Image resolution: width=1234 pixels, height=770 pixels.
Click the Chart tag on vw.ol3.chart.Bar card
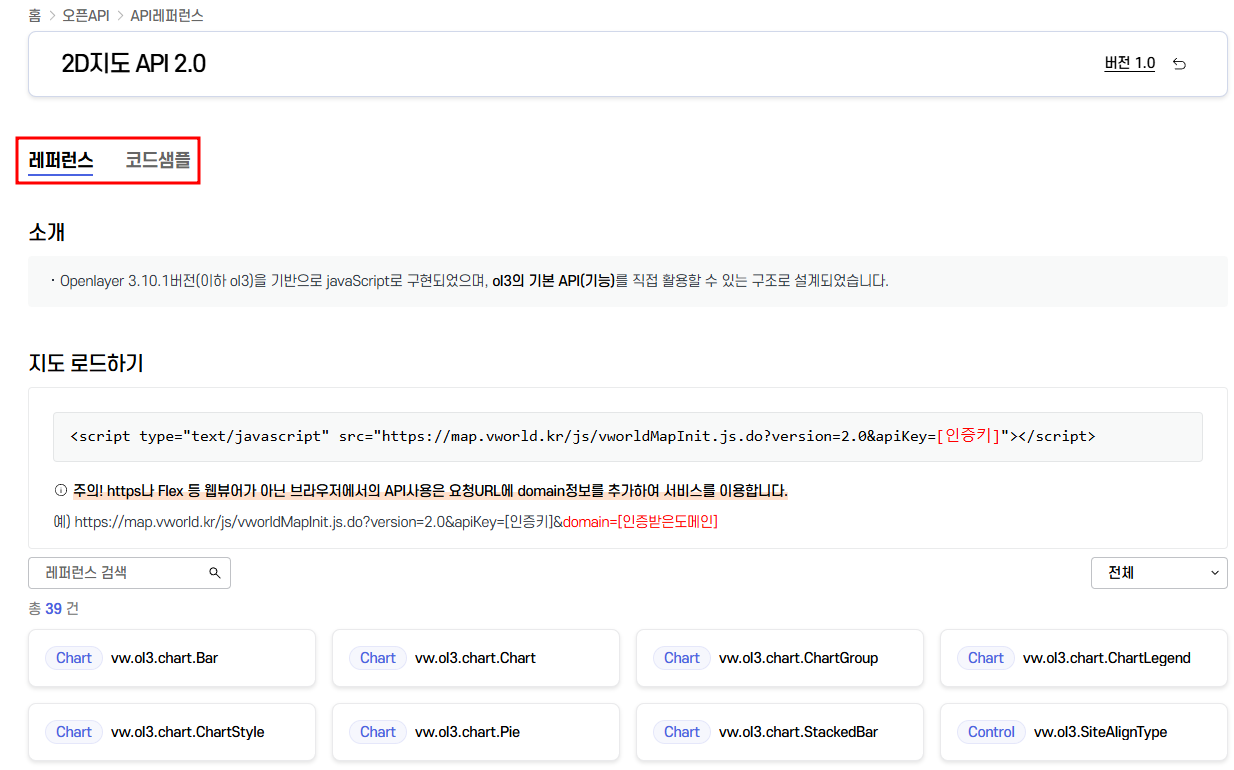[74, 658]
